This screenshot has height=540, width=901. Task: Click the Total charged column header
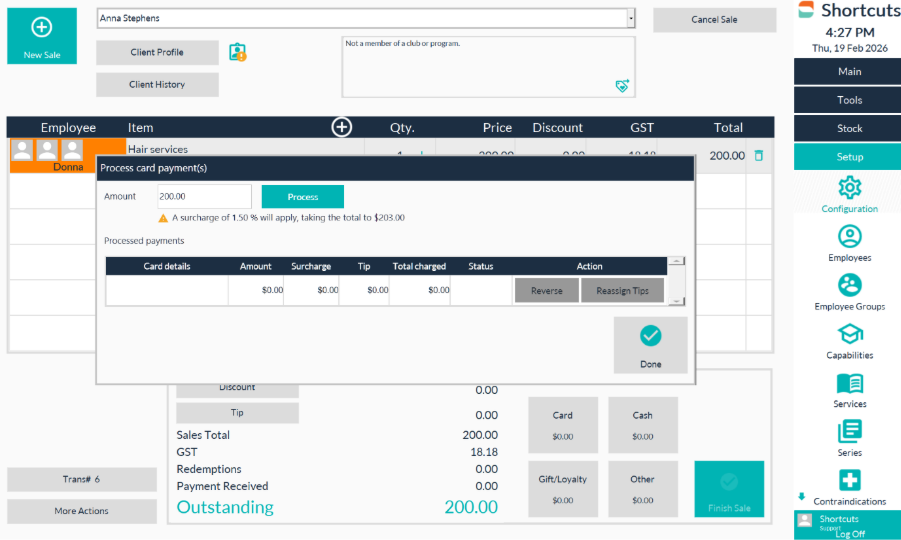(419, 267)
